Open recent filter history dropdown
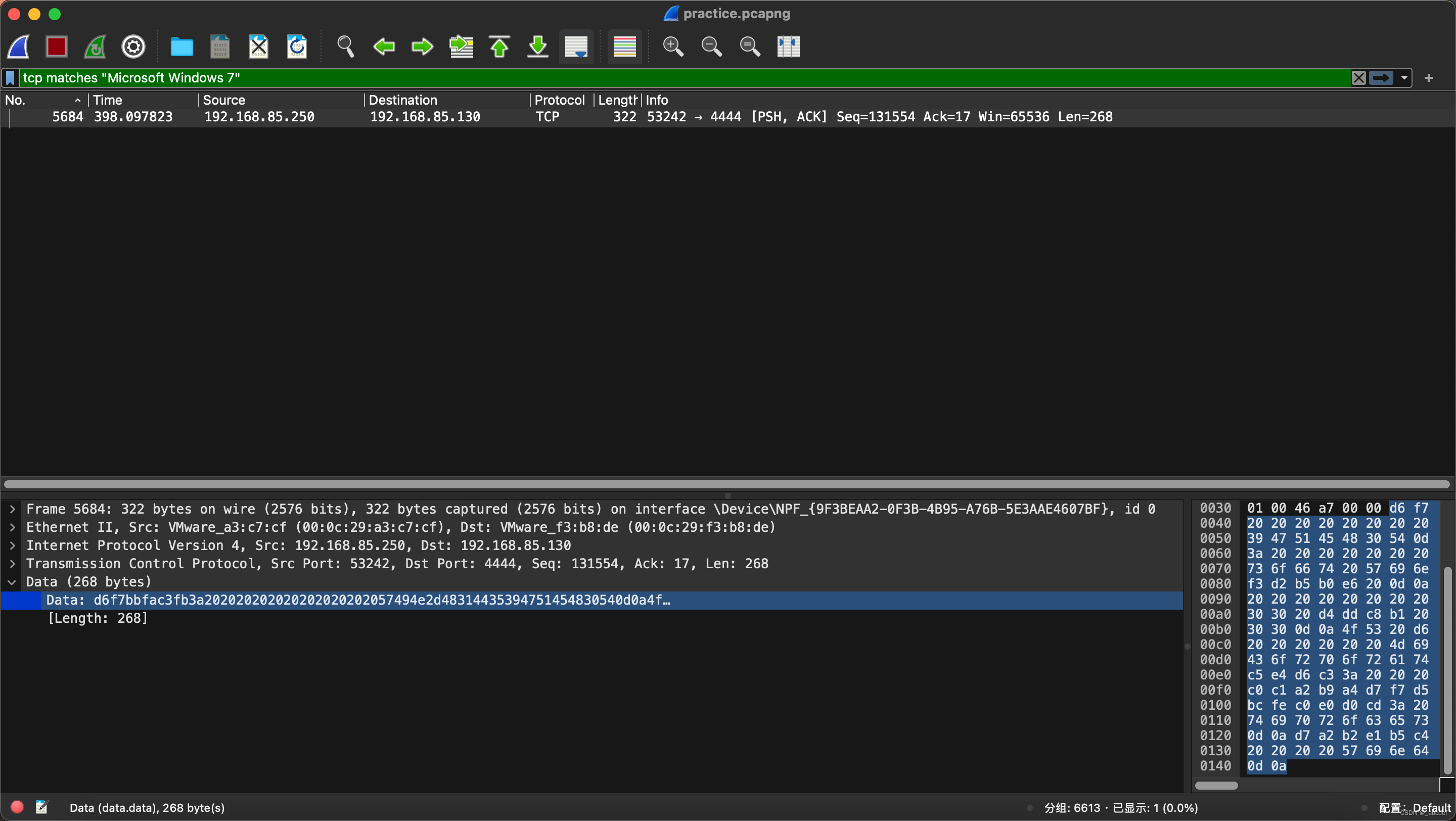The height and width of the screenshot is (821, 1456). point(1404,77)
